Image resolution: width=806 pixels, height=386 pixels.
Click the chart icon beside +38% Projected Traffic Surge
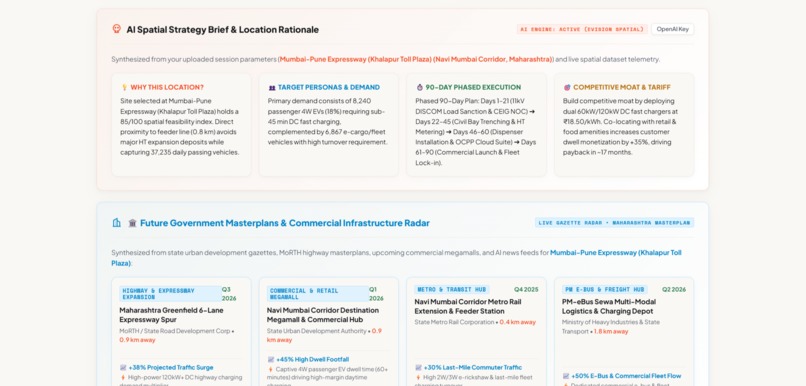point(123,367)
